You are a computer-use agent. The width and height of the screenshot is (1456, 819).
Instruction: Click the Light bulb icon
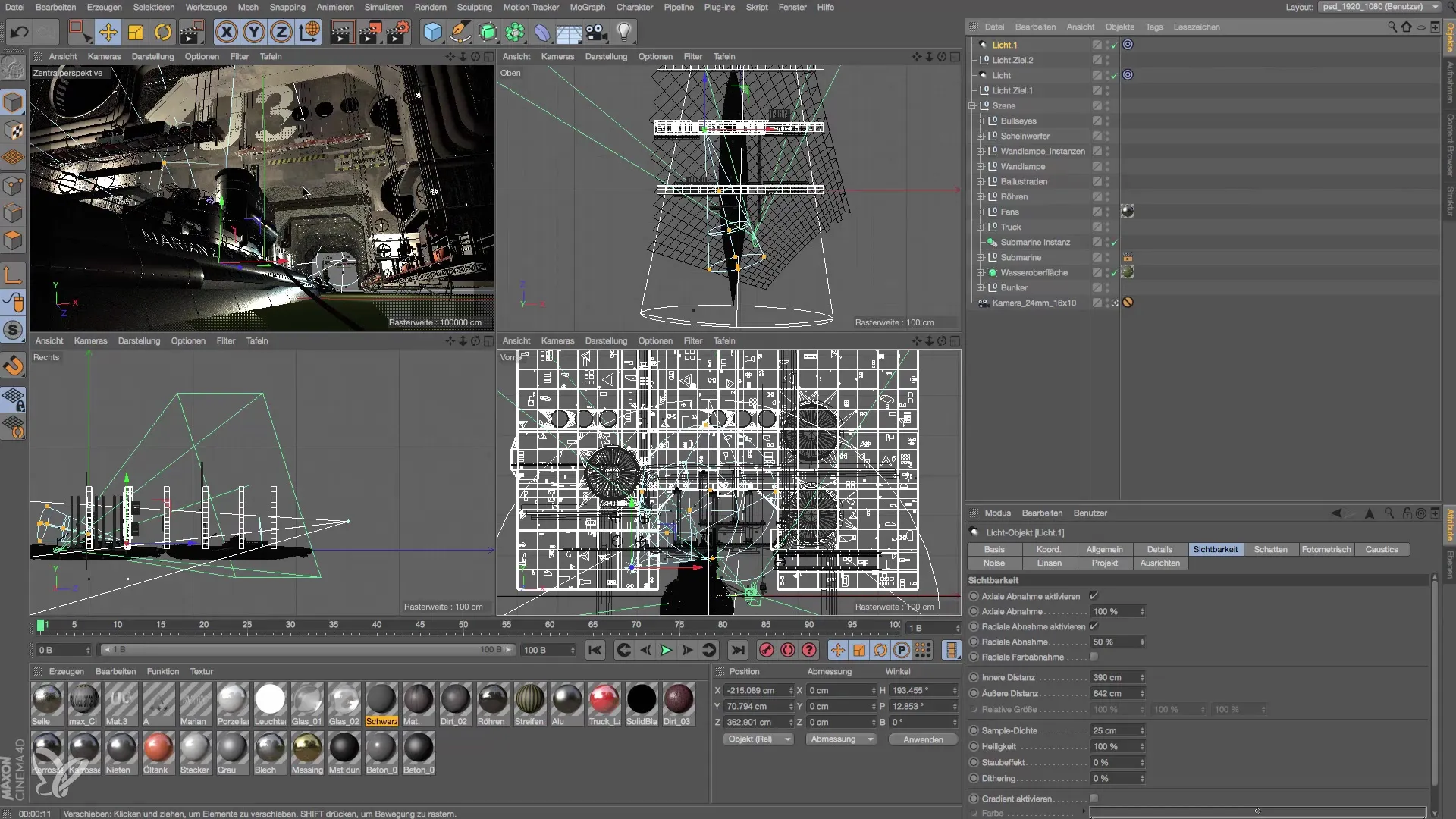point(623,32)
